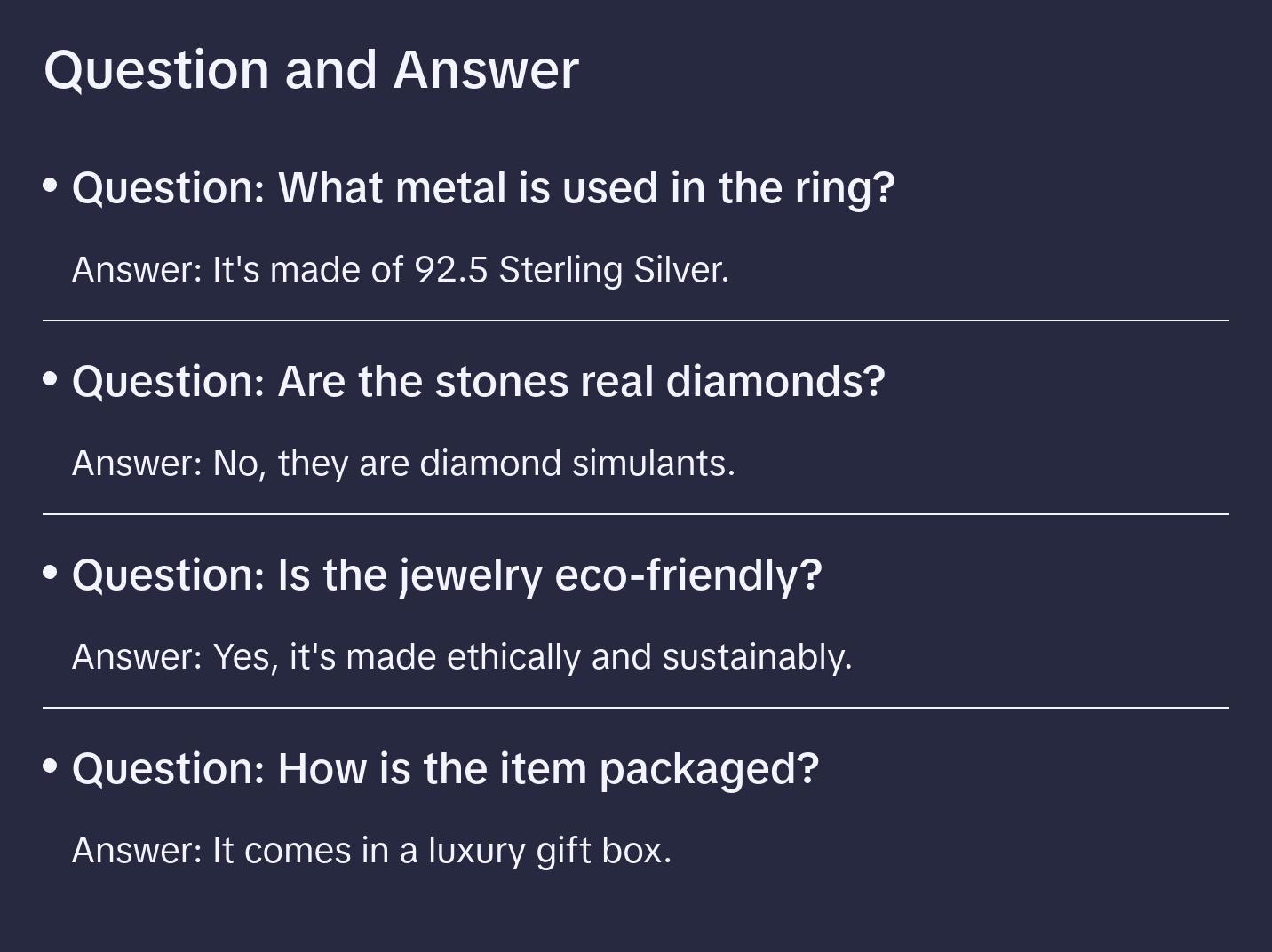Click the word 'Answer:' in the gift box line
The image size is (1272, 952).
click(138, 851)
